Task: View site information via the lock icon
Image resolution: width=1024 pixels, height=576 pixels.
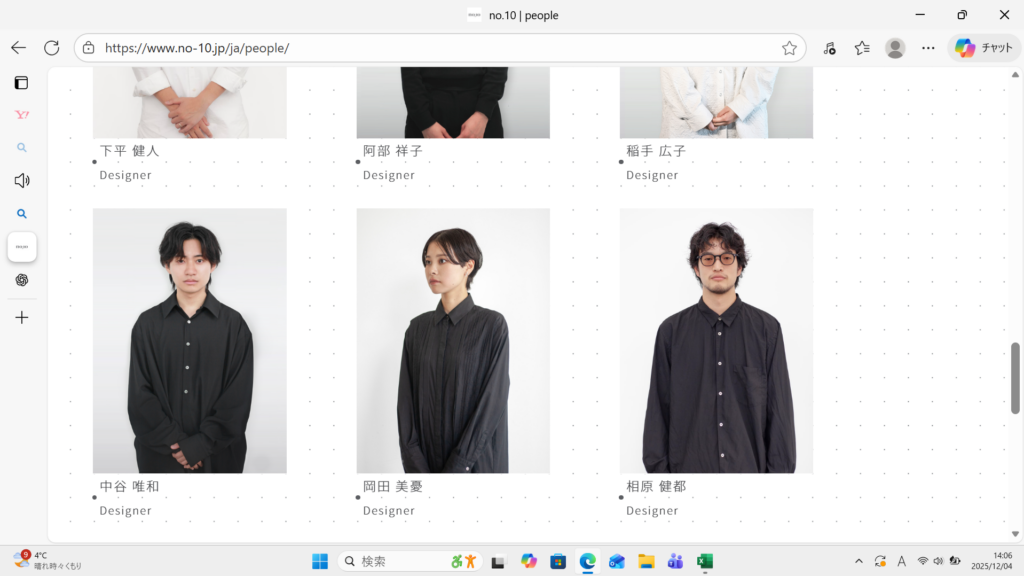Action: tap(89, 48)
